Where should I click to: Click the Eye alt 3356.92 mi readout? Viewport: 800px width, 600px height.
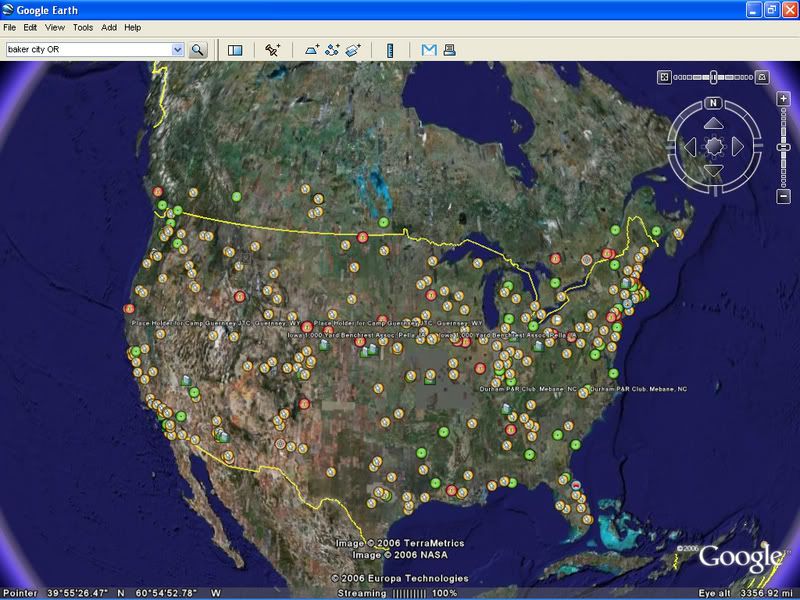[x=746, y=593]
